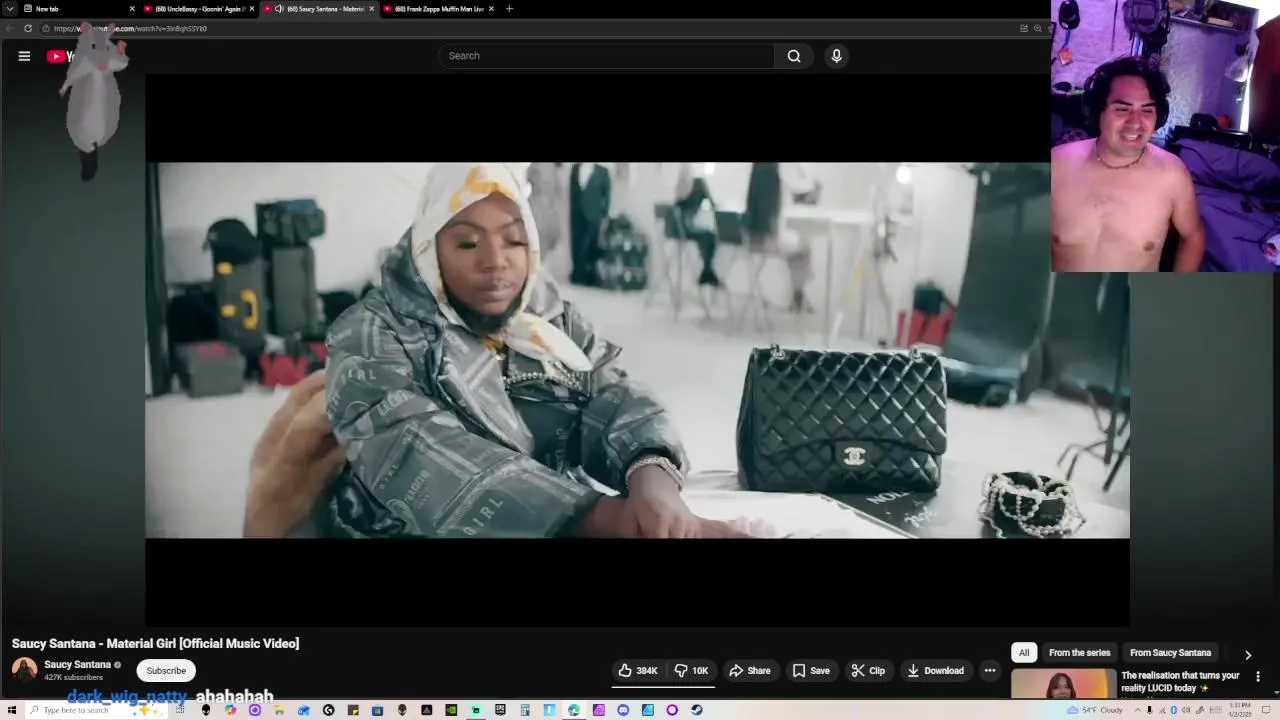Open the LUCID recommended video thumbnail
The height and width of the screenshot is (720, 1280).
pyautogui.click(x=1063, y=685)
